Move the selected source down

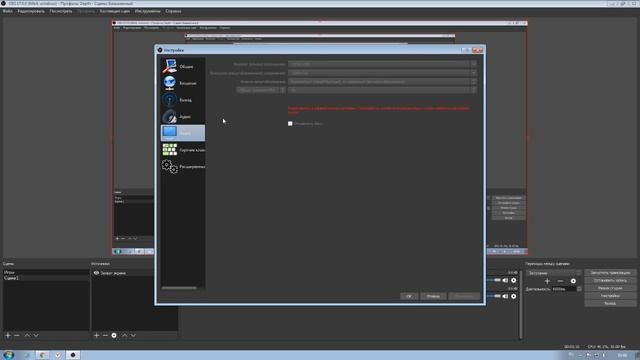click(x=133, y=335)
